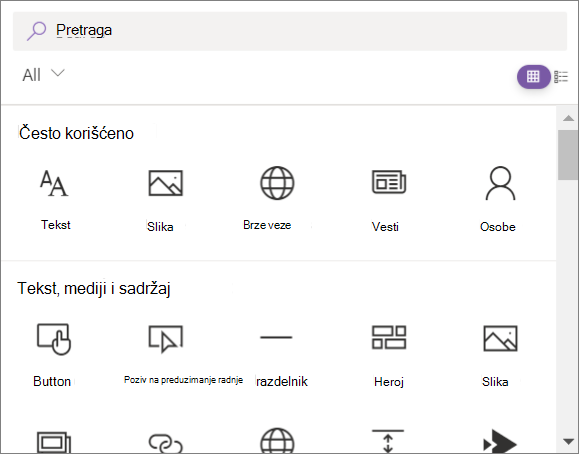Click the scrollbar down arrow
579x454 pixels.
[568, 441]
